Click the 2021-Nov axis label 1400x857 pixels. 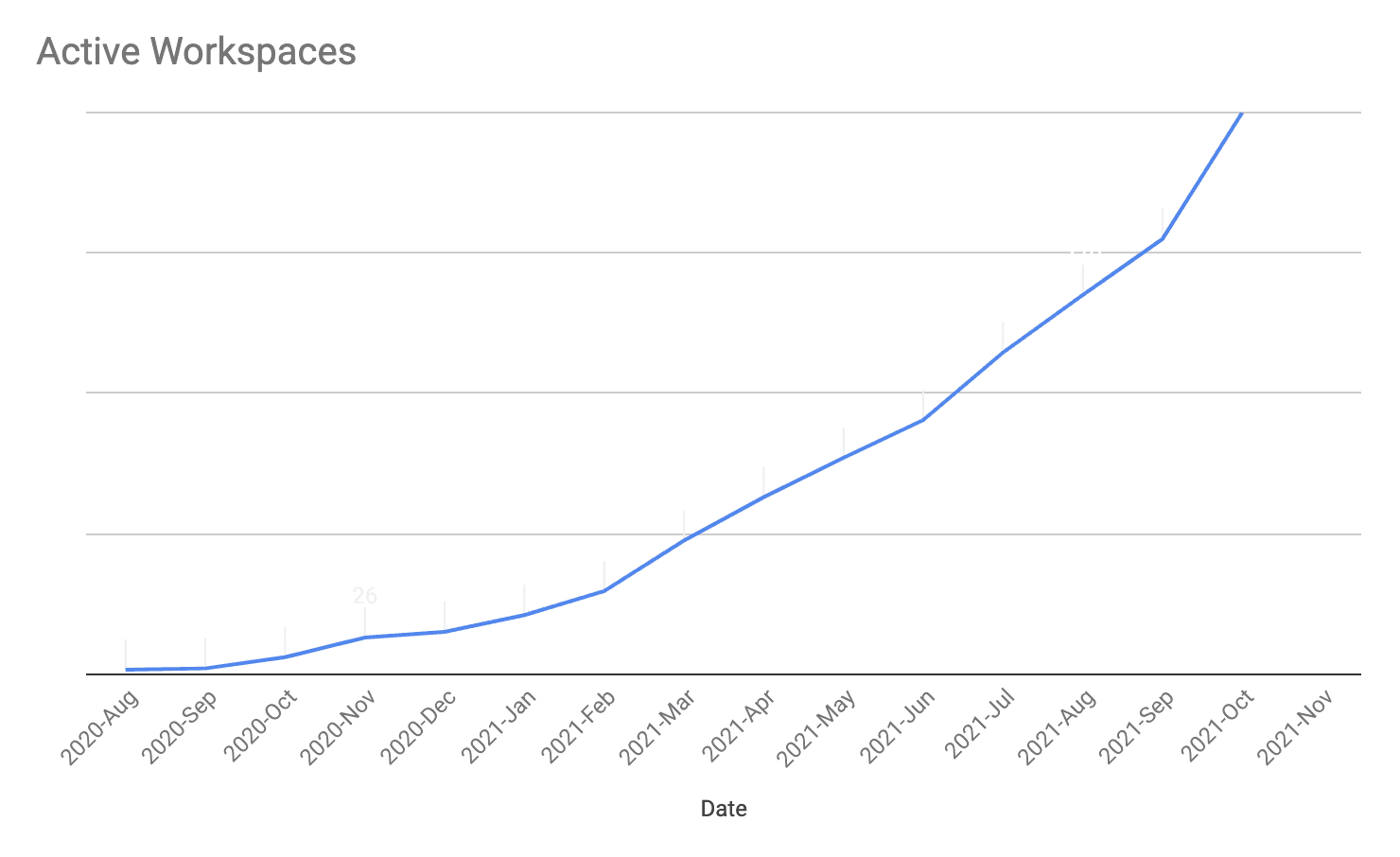(1296, 726)
